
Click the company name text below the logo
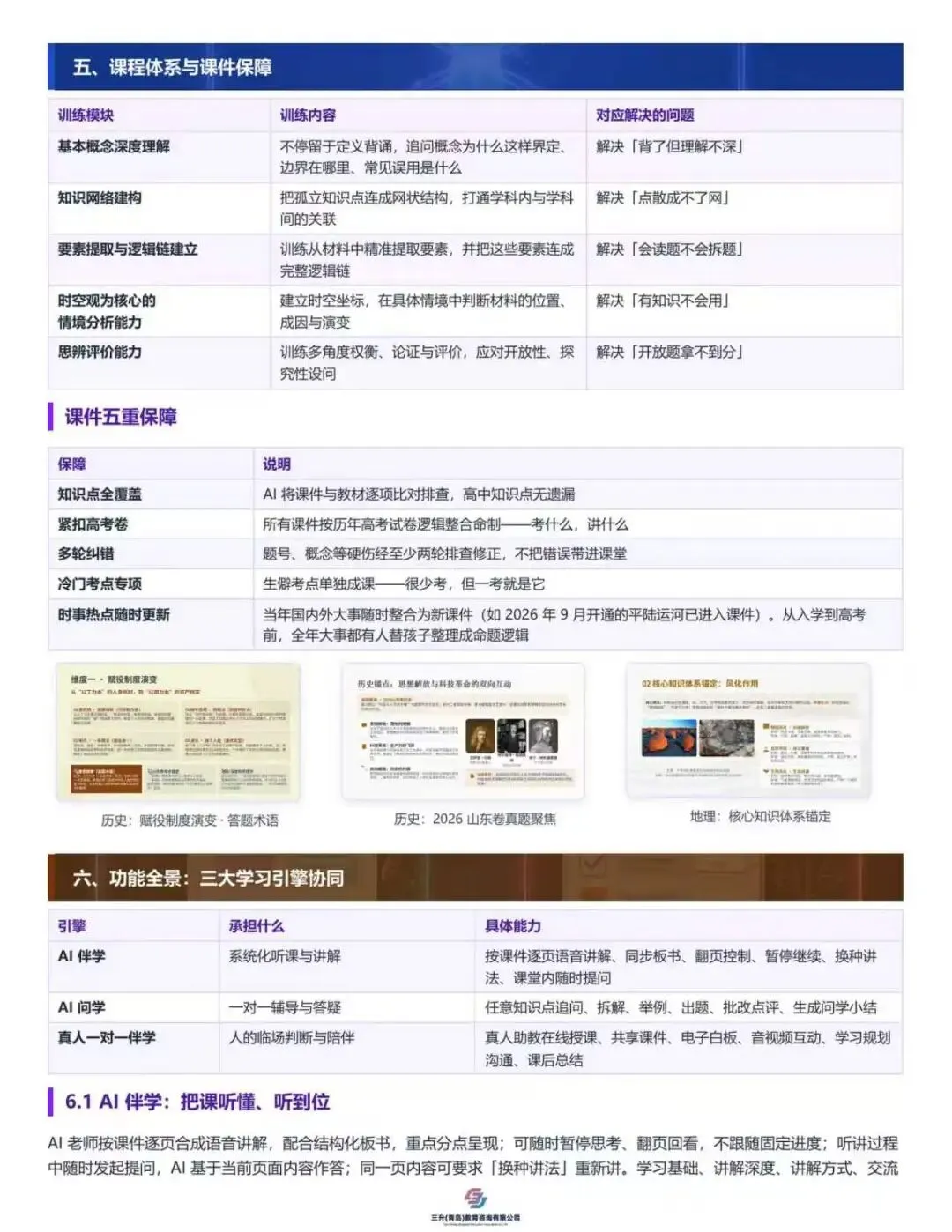coord(476,1218)
